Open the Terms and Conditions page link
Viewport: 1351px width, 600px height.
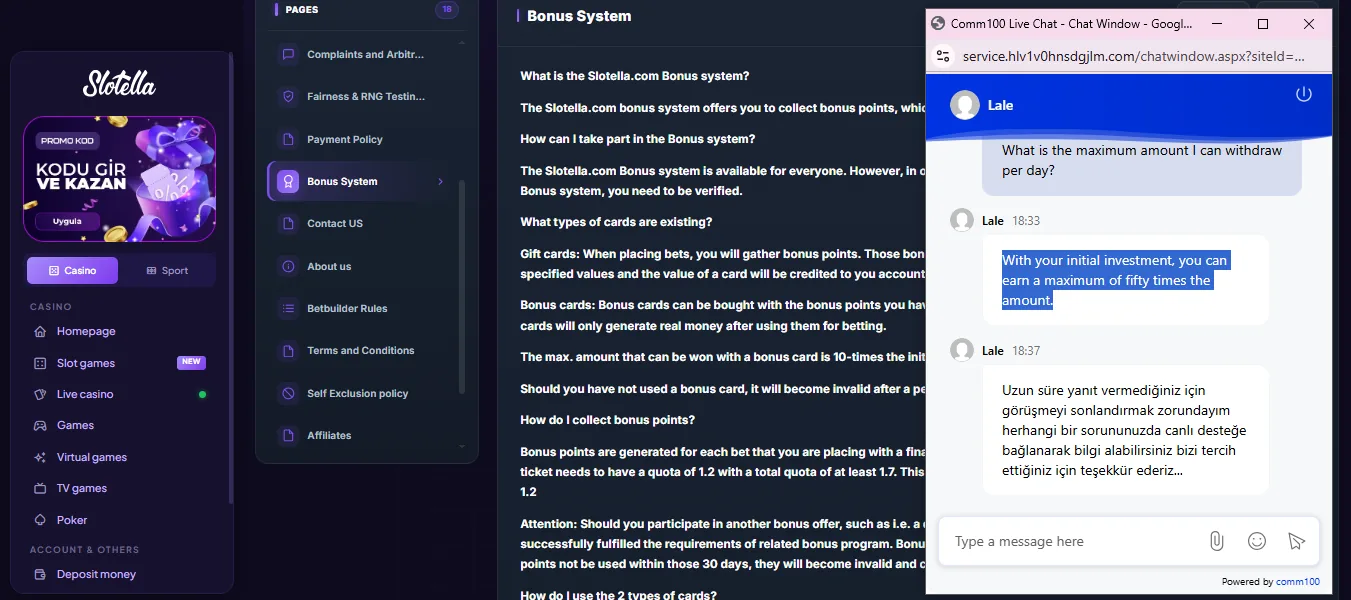click(360, 351)
